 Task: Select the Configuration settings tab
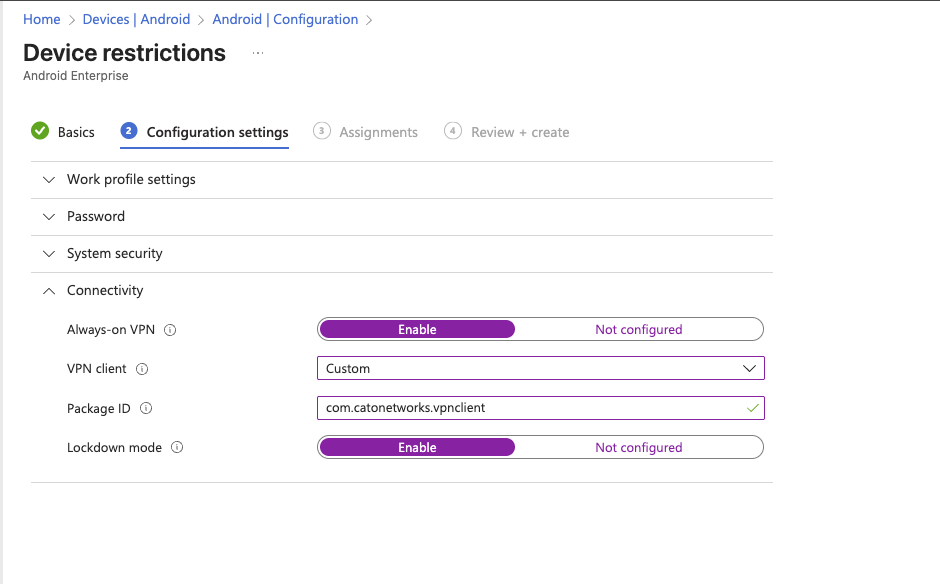[x=204, y=132]
